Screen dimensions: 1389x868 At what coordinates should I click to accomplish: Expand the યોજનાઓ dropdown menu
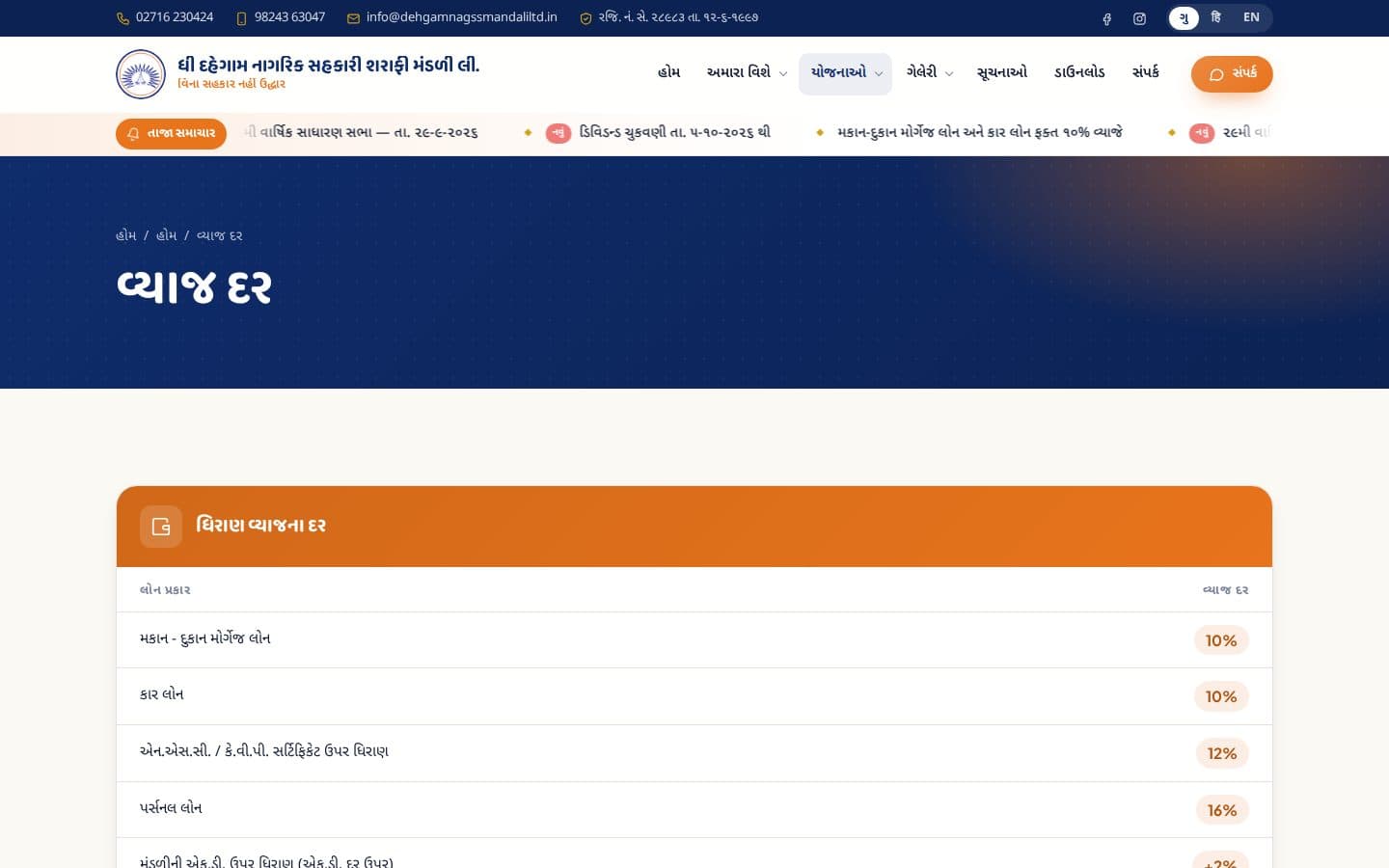click(846, 73)
